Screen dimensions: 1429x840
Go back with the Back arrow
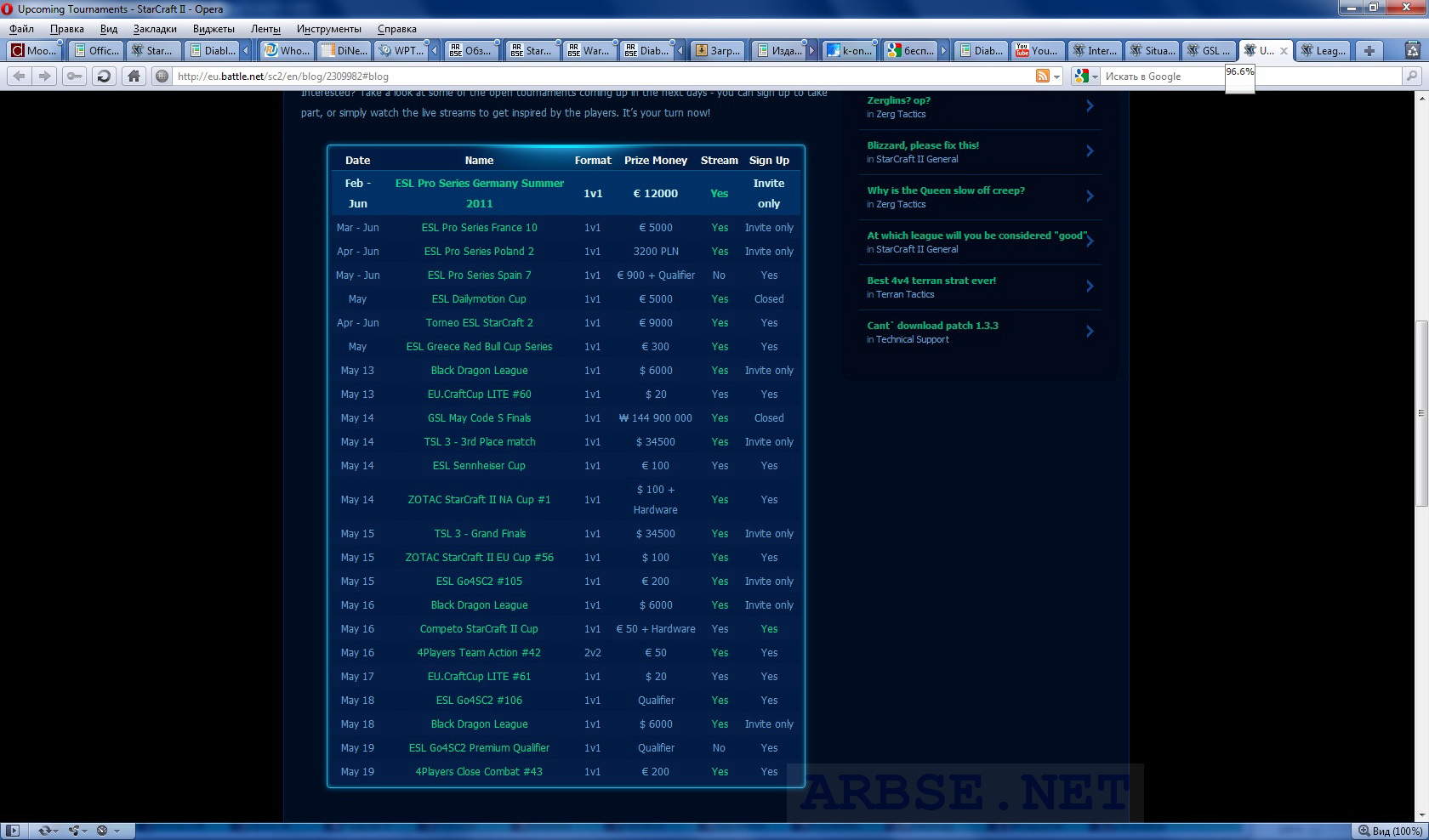point(19,76)
